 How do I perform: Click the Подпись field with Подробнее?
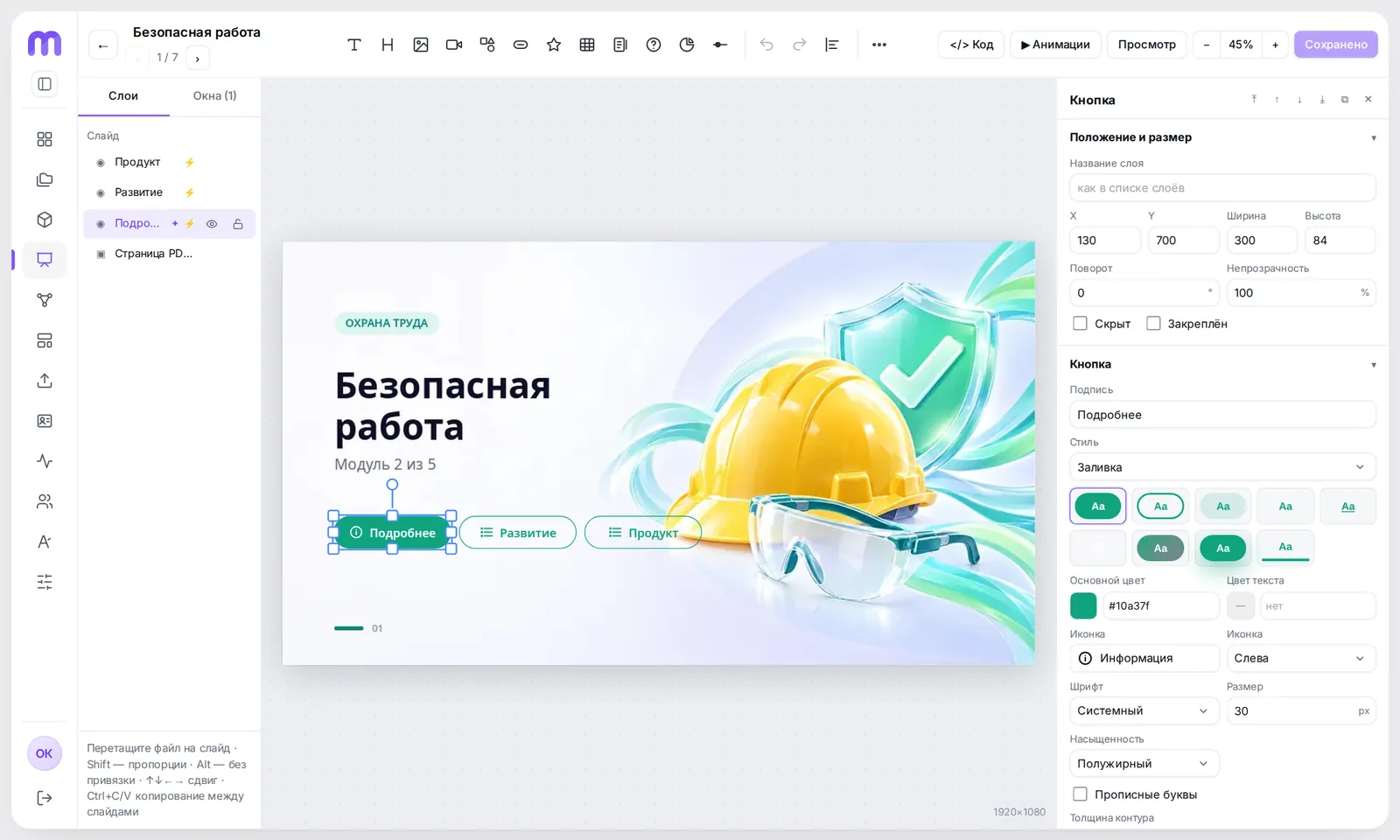click(1222, 415)
